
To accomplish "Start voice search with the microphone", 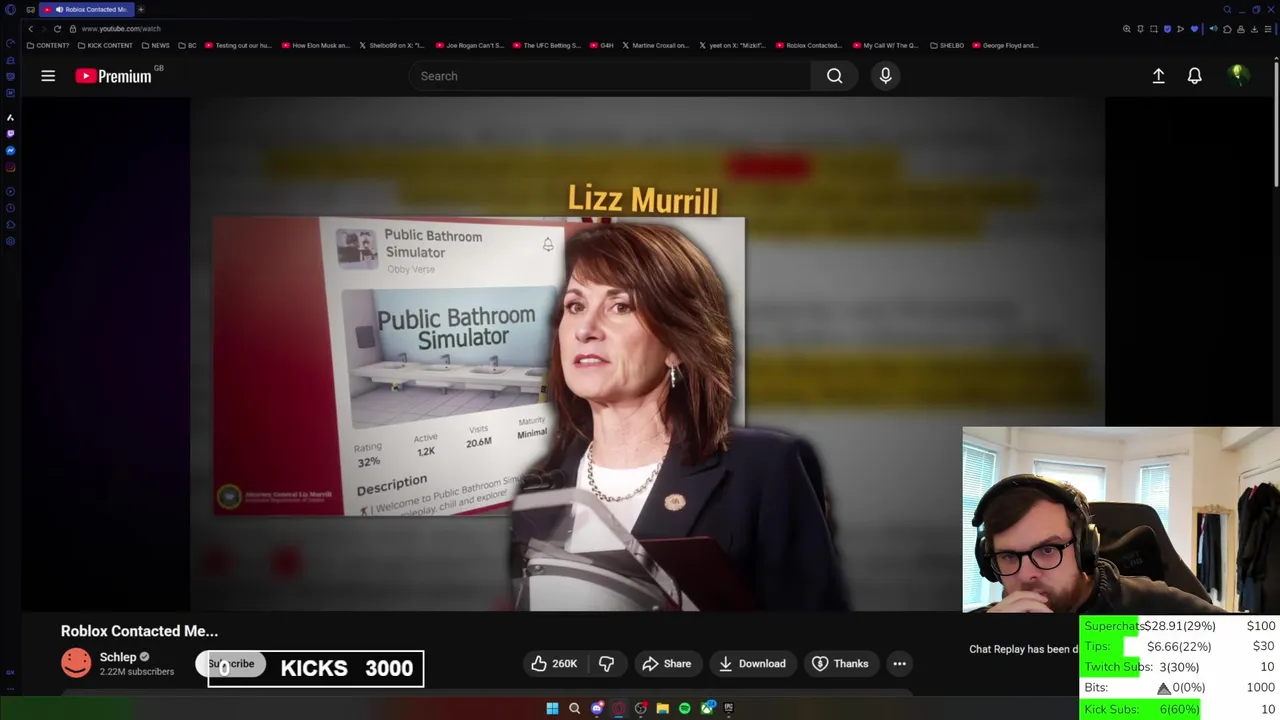I will [885, 76].
